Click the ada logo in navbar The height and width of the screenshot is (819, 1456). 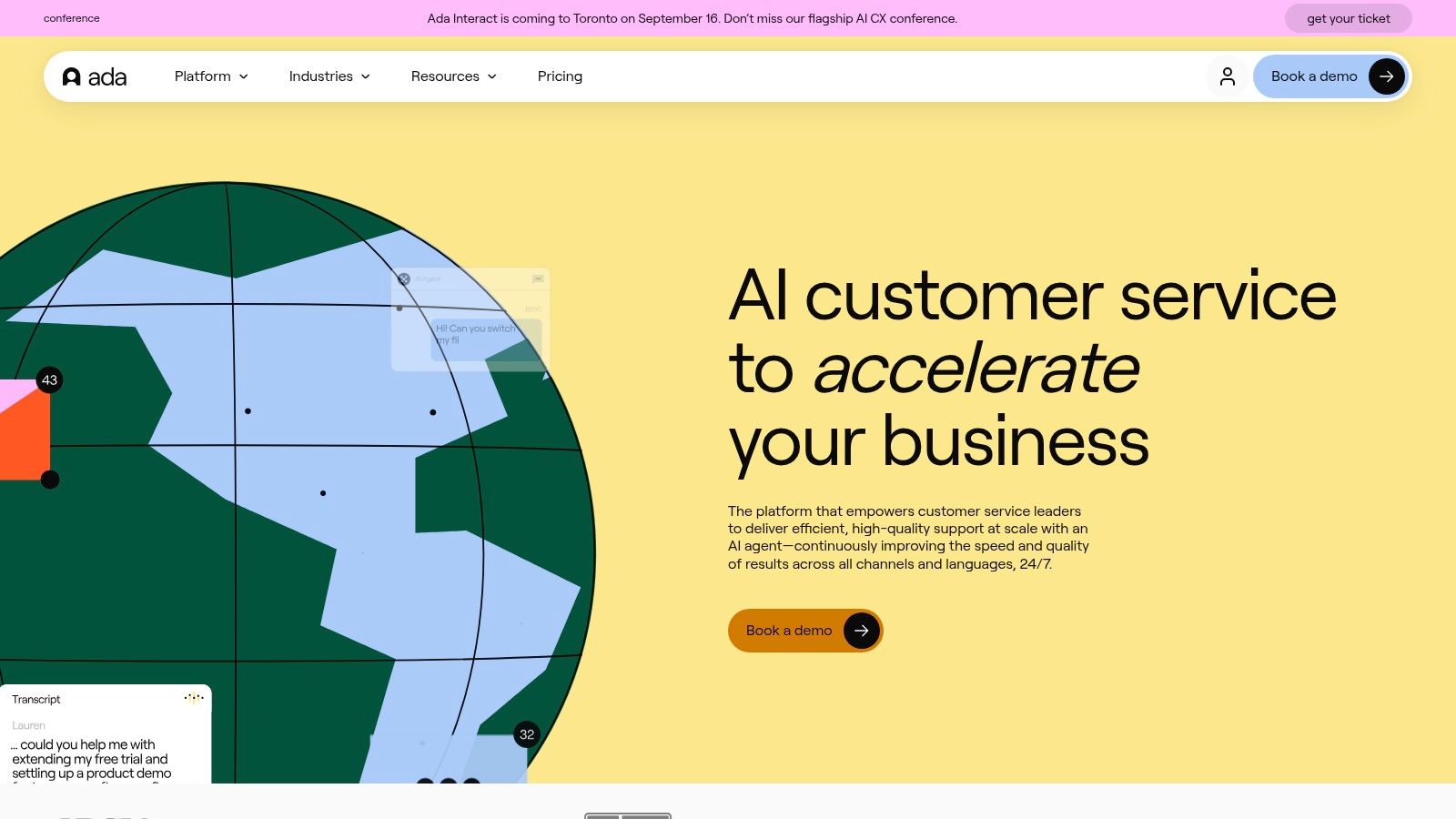click(x=95, y=76)
